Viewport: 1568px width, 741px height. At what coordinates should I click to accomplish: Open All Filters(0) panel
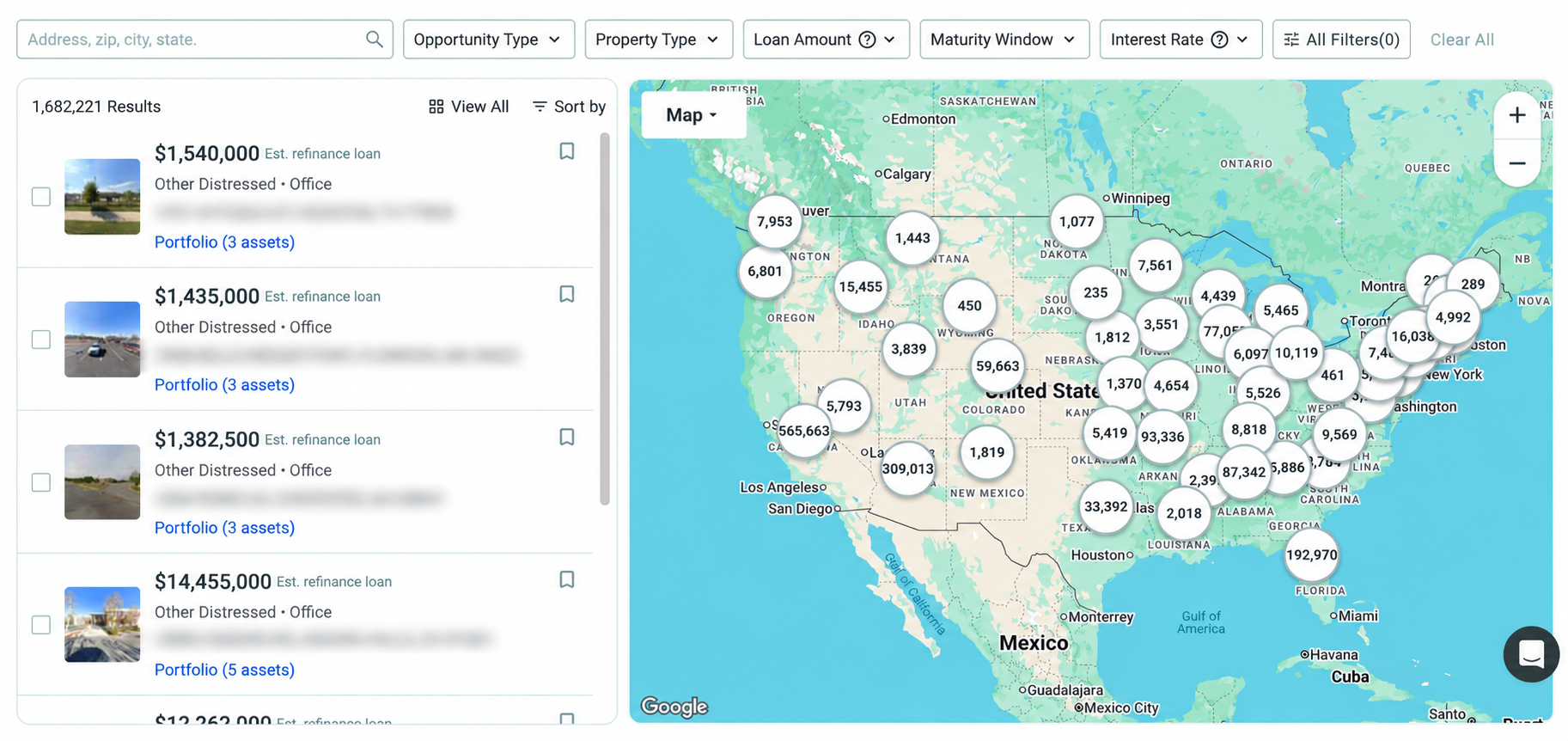click(x=1341, y=40)
